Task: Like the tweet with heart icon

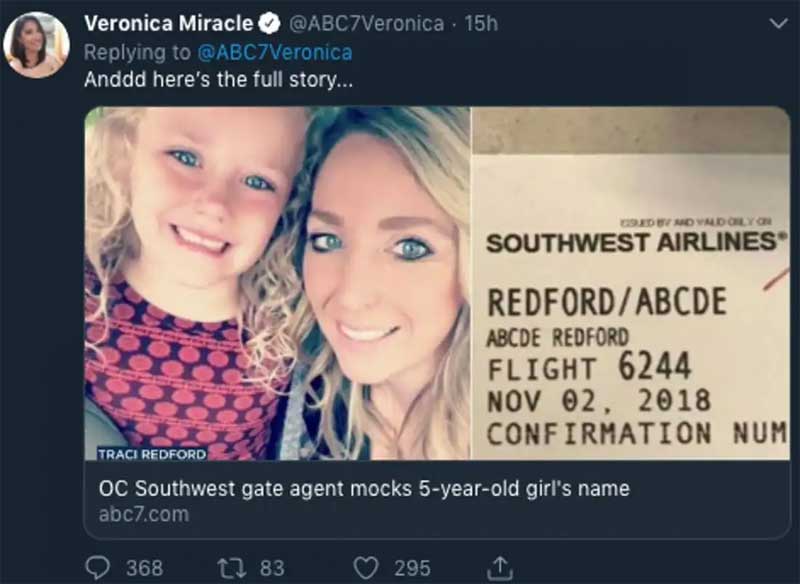Action: [x=366, y=568]
